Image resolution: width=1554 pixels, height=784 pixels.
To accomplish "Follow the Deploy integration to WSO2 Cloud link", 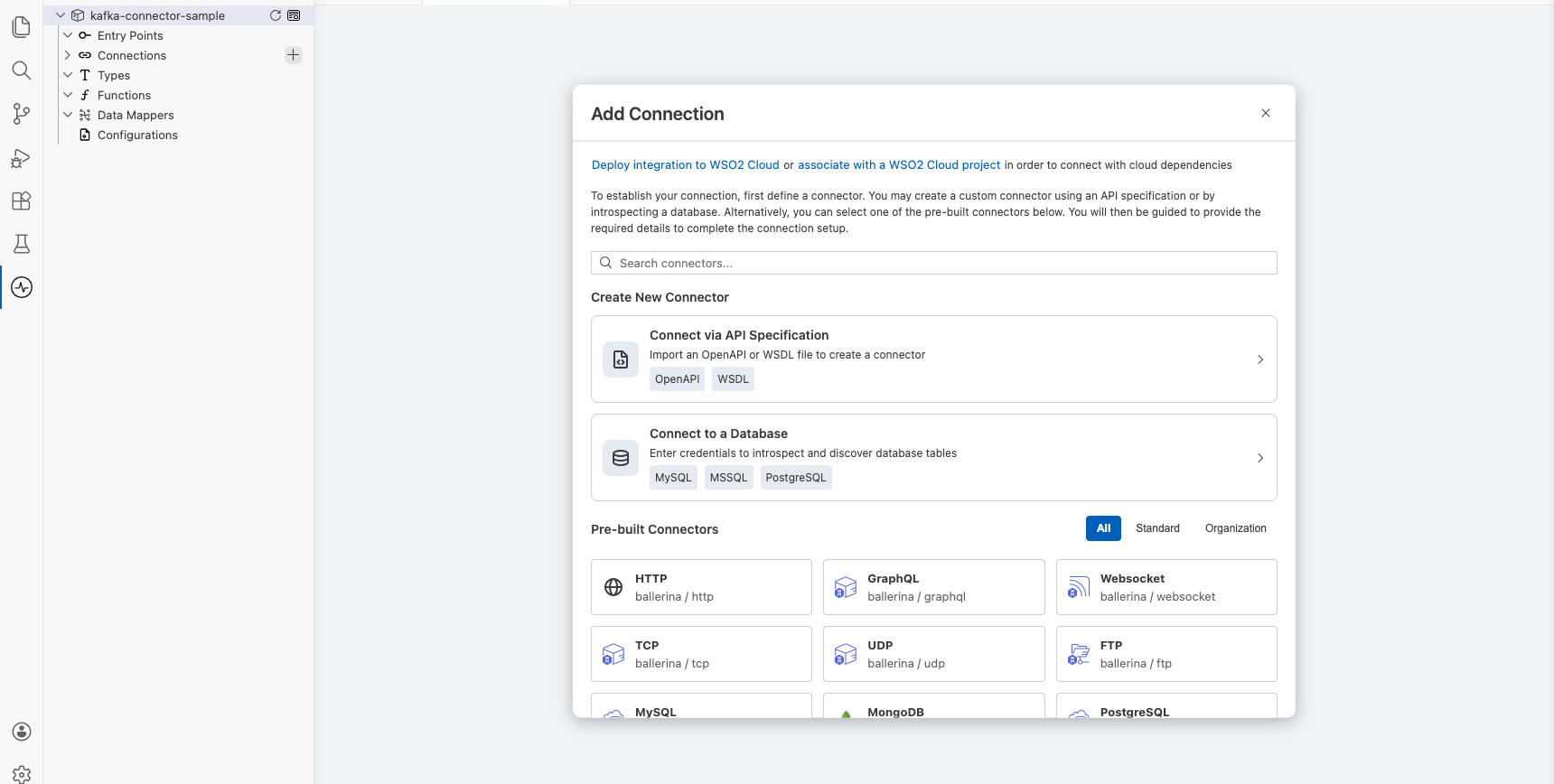I will click(685, 165).
